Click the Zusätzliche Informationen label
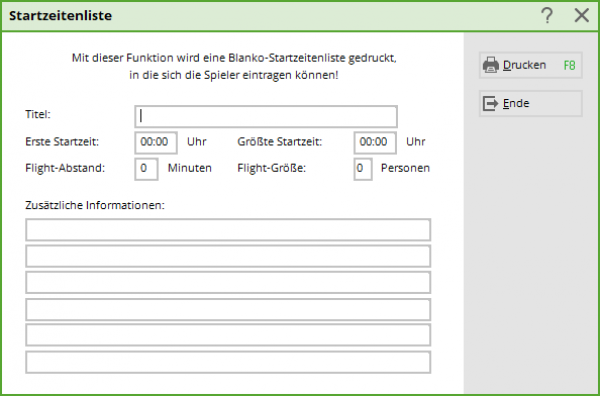 click(x=95, y=205)
